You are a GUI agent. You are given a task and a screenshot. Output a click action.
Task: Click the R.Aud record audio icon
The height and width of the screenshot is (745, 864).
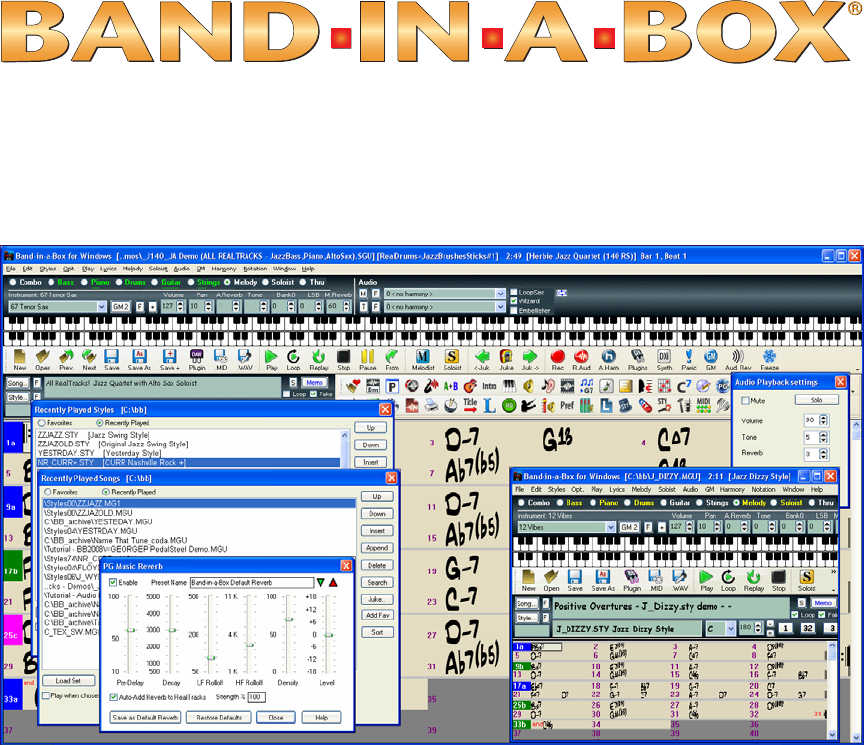[581, 359]
